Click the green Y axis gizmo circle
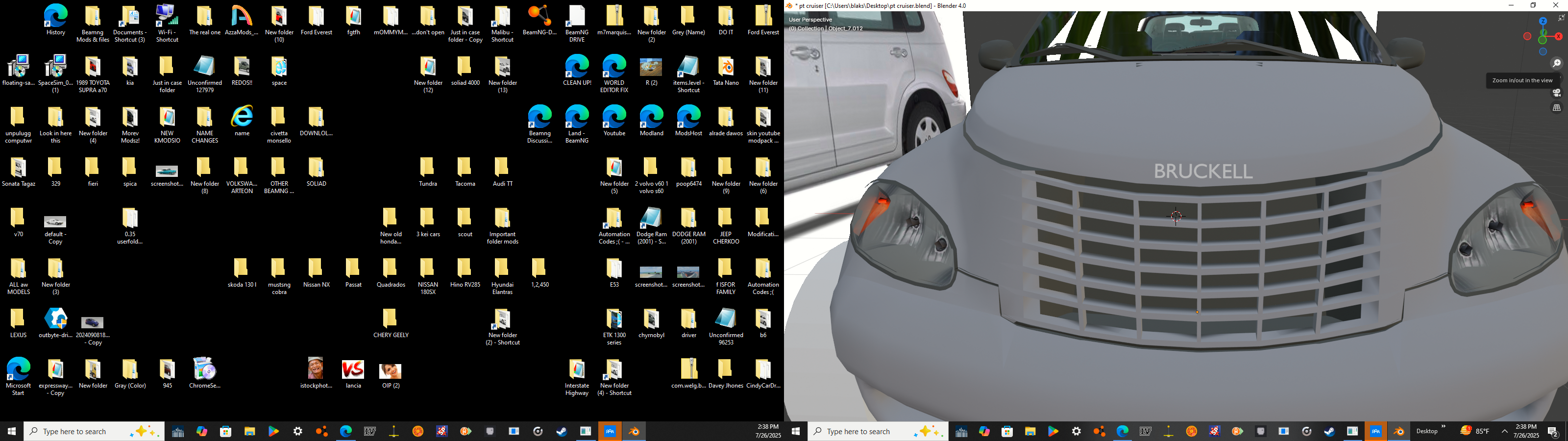 [x=1543, y=40]
